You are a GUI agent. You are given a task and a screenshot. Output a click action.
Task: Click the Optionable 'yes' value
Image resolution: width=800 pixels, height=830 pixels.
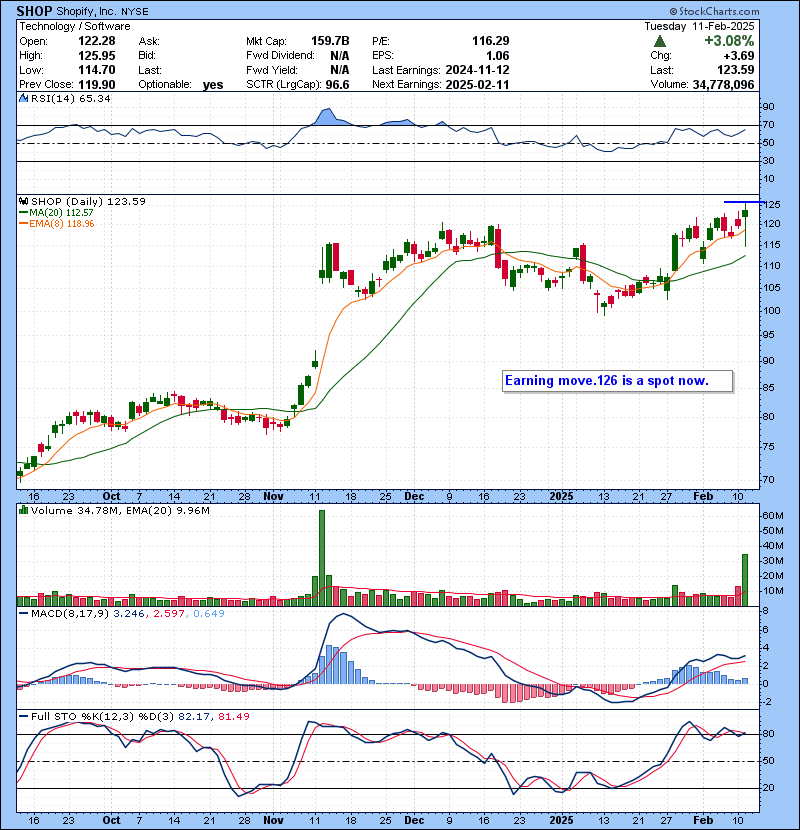click(213, 85)
